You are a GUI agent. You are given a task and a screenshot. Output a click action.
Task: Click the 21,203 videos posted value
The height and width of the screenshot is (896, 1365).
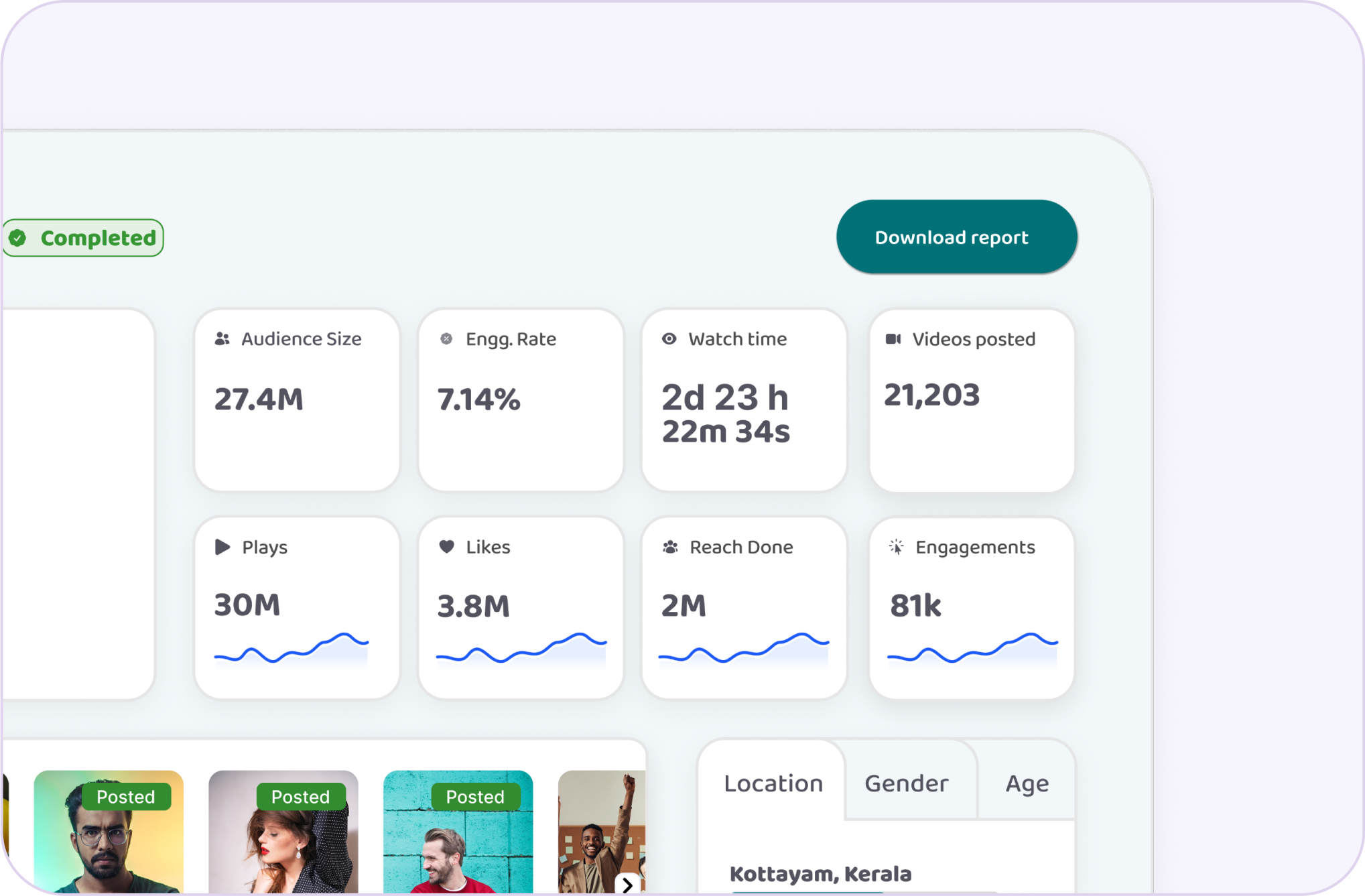pos(932,395)
